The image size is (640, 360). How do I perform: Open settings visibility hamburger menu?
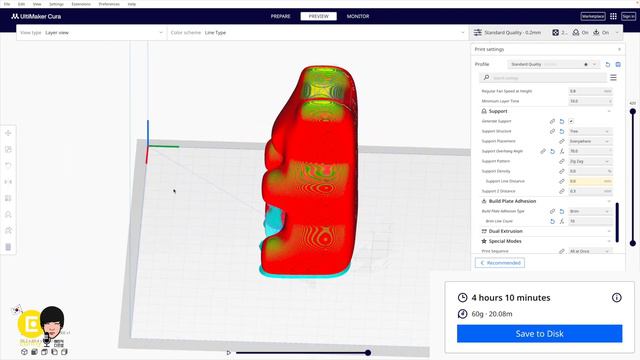click(613, 78)
